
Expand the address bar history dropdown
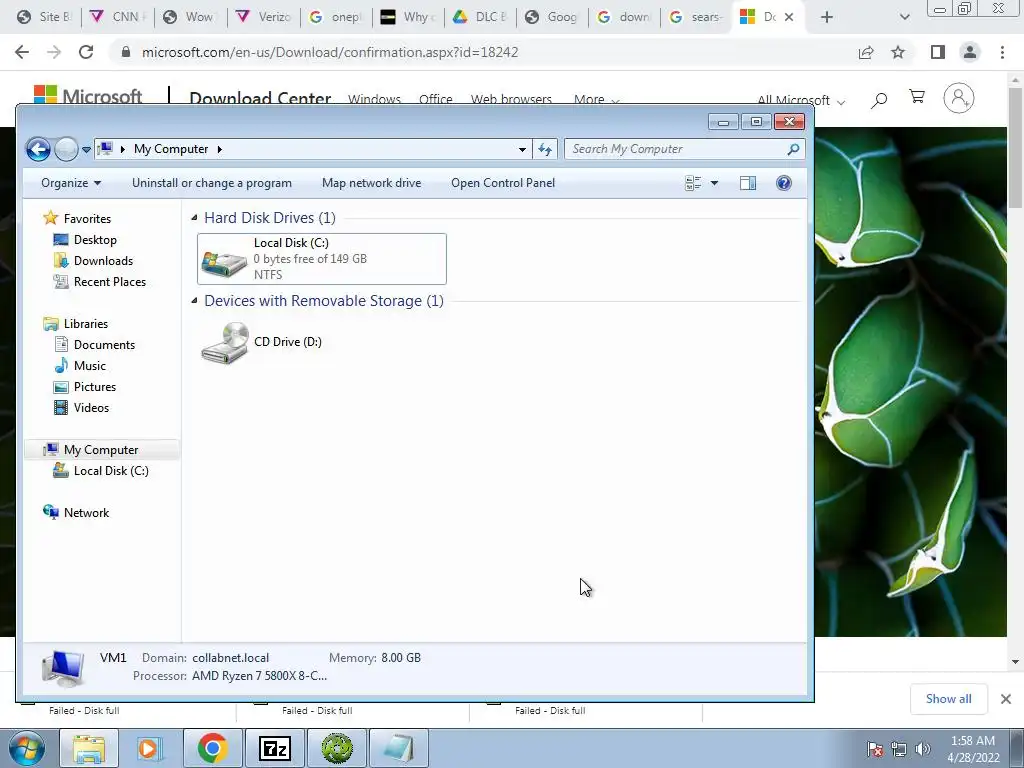pyautogui.click(x=522, y=150)
